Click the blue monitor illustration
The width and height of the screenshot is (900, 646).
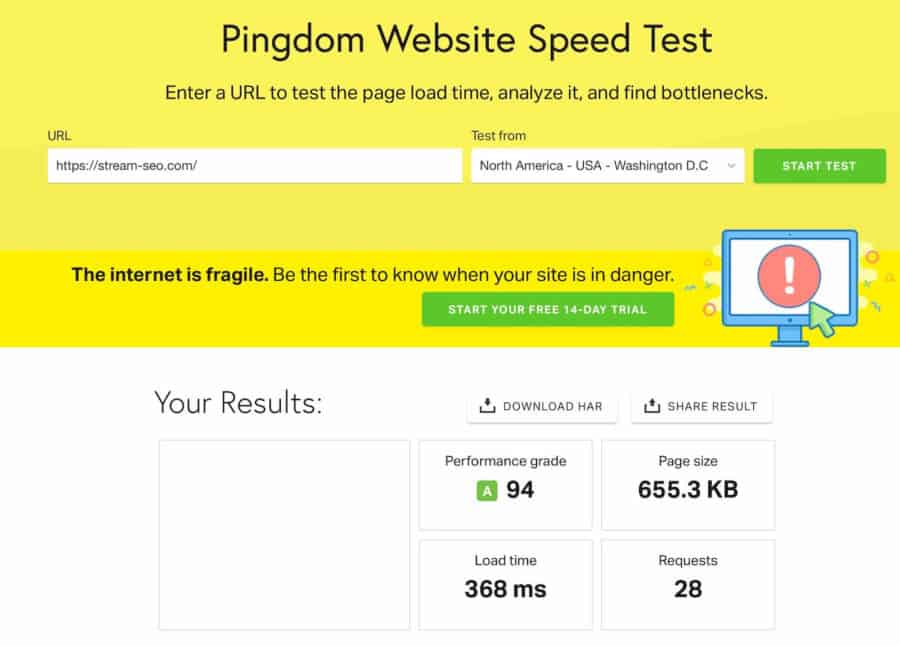(x=790, y=288)
